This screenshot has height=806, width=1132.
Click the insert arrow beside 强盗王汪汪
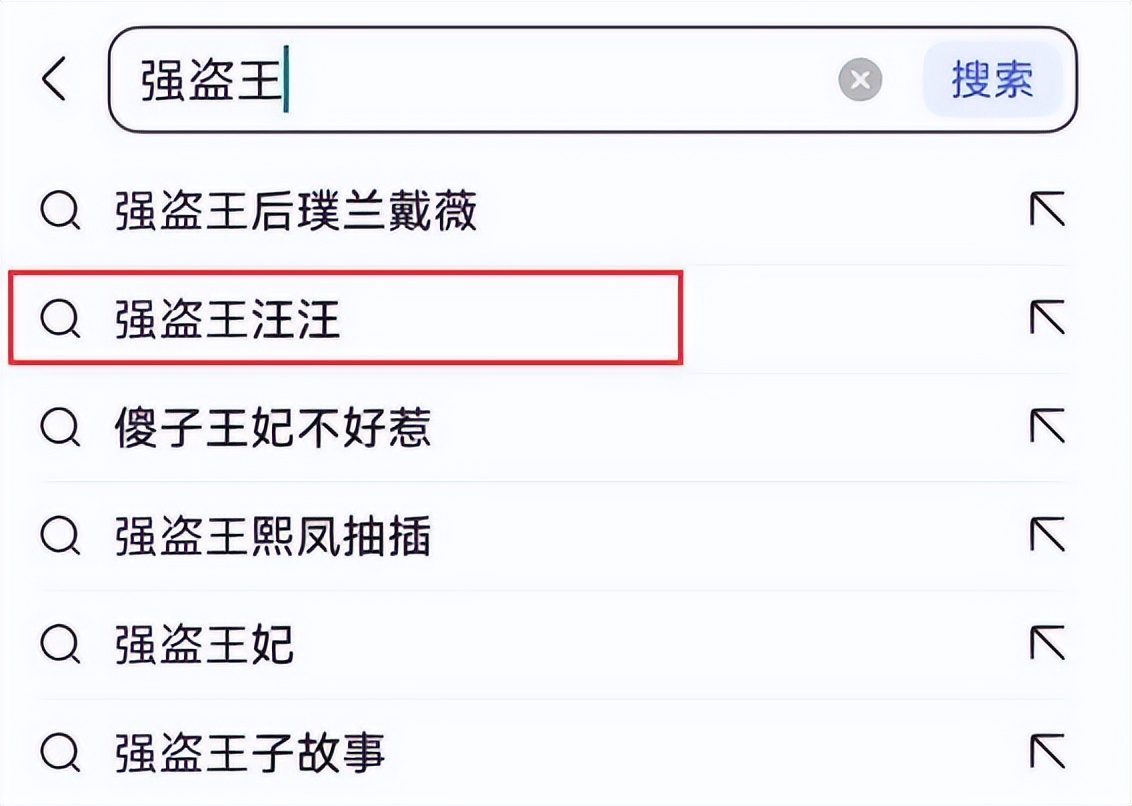[1044, 320]
